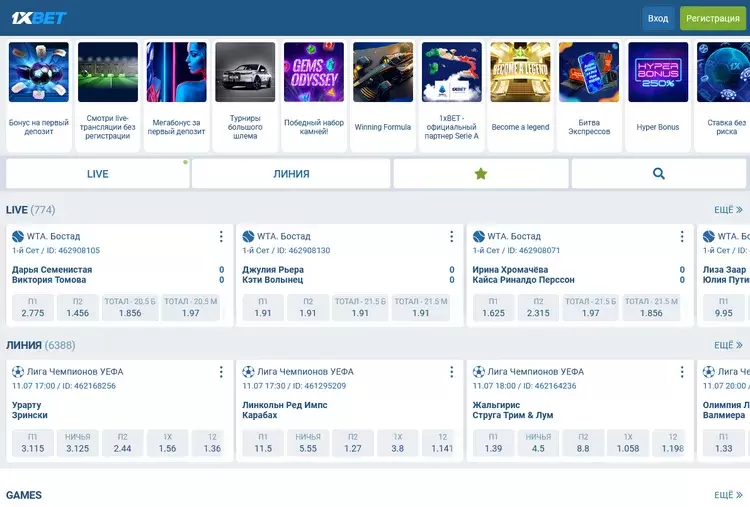Open options menu for Жальгирис match
750x507 pixels.
[x=682, y=372]
